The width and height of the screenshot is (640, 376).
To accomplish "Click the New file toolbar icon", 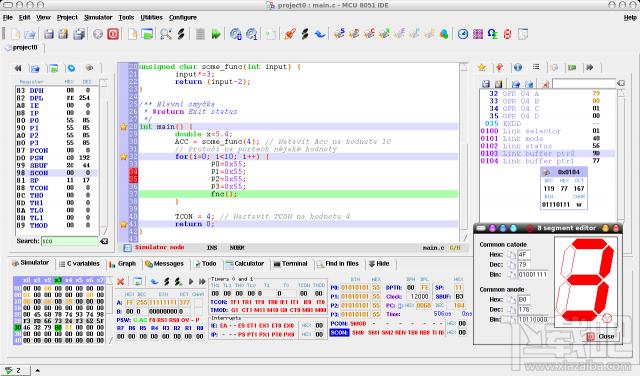I will click(16, 34).
